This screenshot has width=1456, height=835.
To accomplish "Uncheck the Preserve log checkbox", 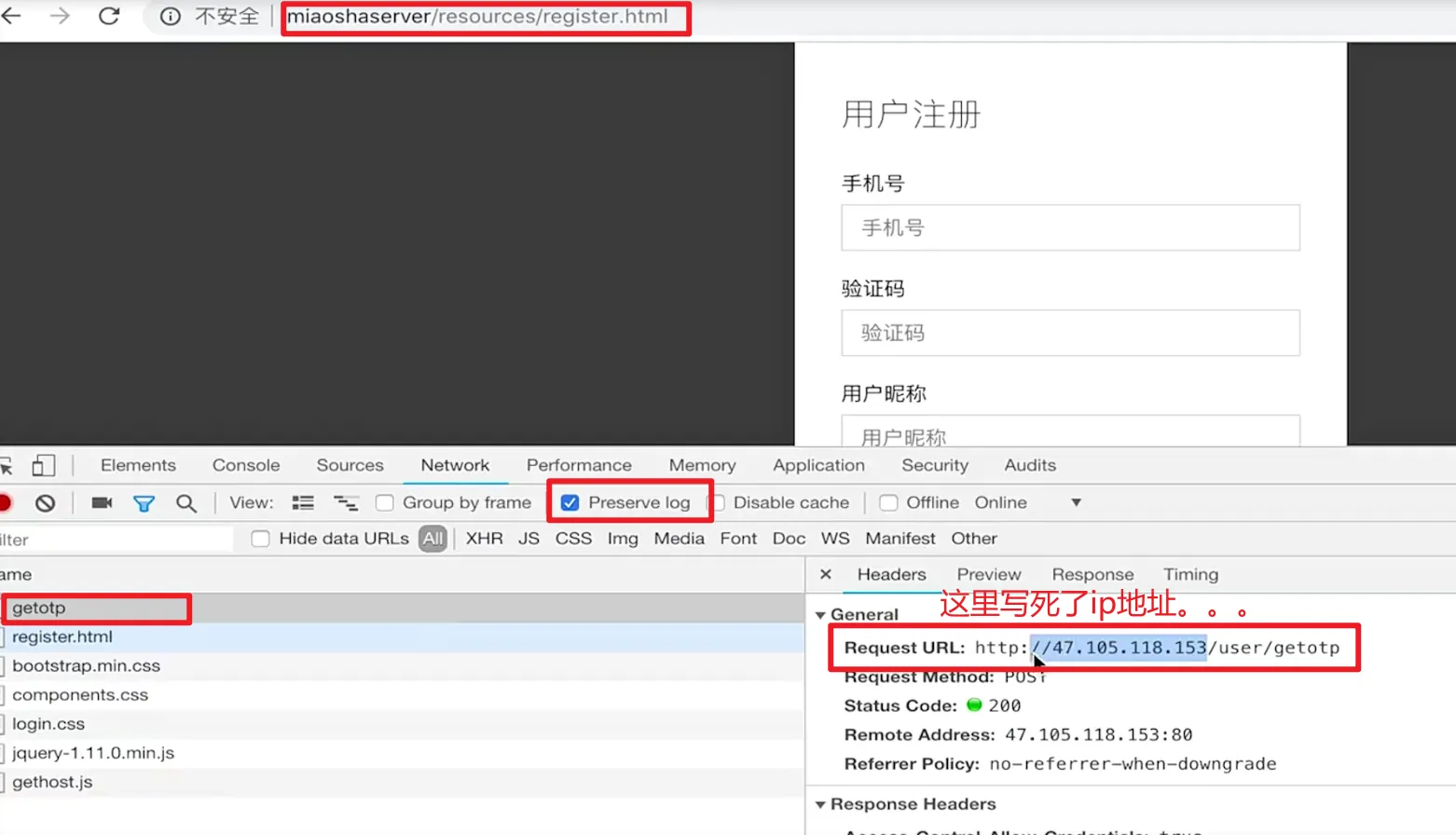I will pos(570,503).
